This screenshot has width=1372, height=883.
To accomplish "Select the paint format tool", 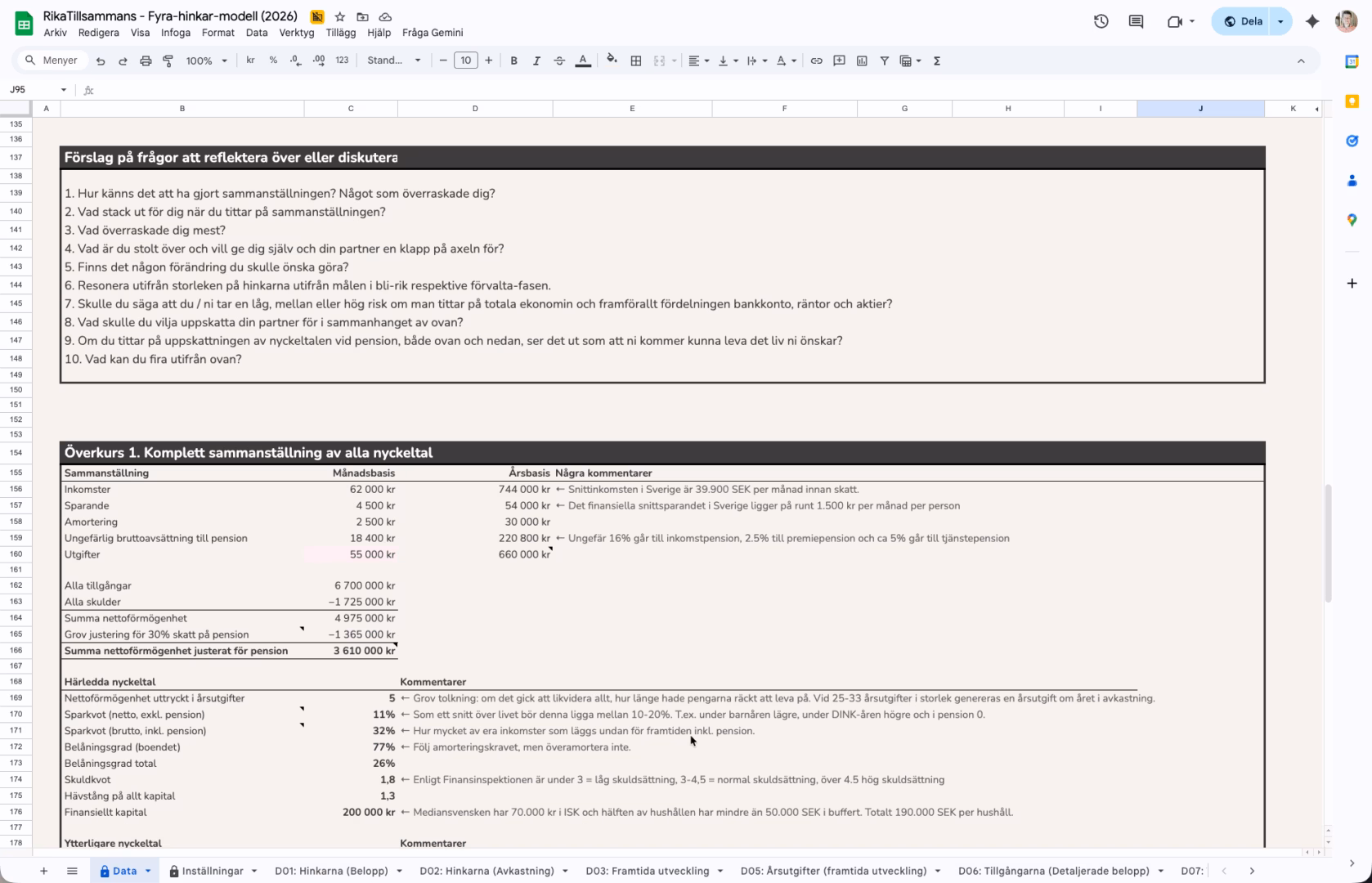I will (168, 61).
